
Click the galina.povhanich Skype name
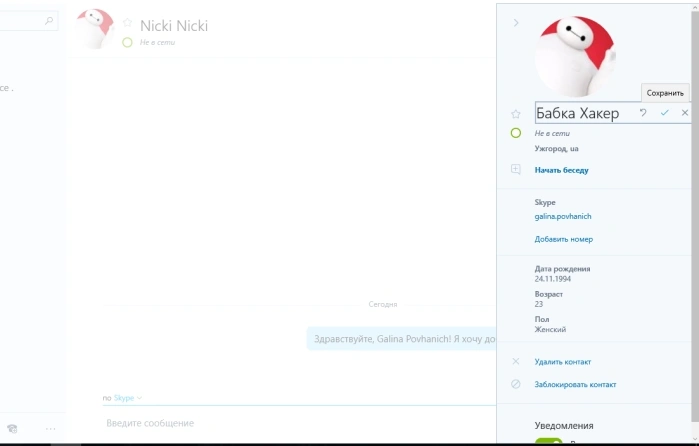point(563,216)
